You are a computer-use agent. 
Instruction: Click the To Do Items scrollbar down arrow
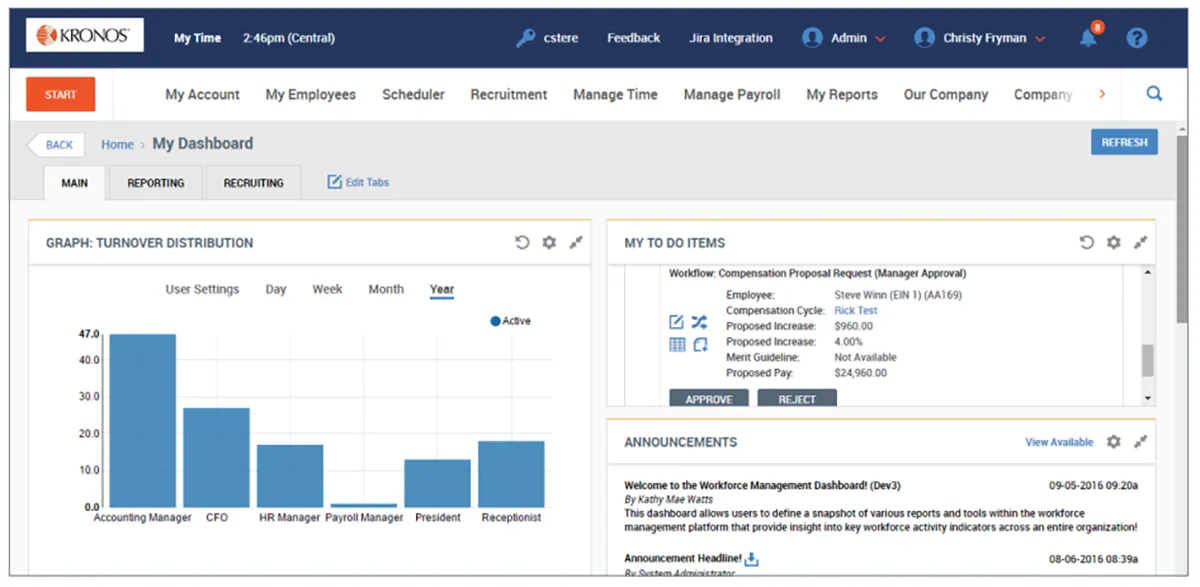[1147, 398]
